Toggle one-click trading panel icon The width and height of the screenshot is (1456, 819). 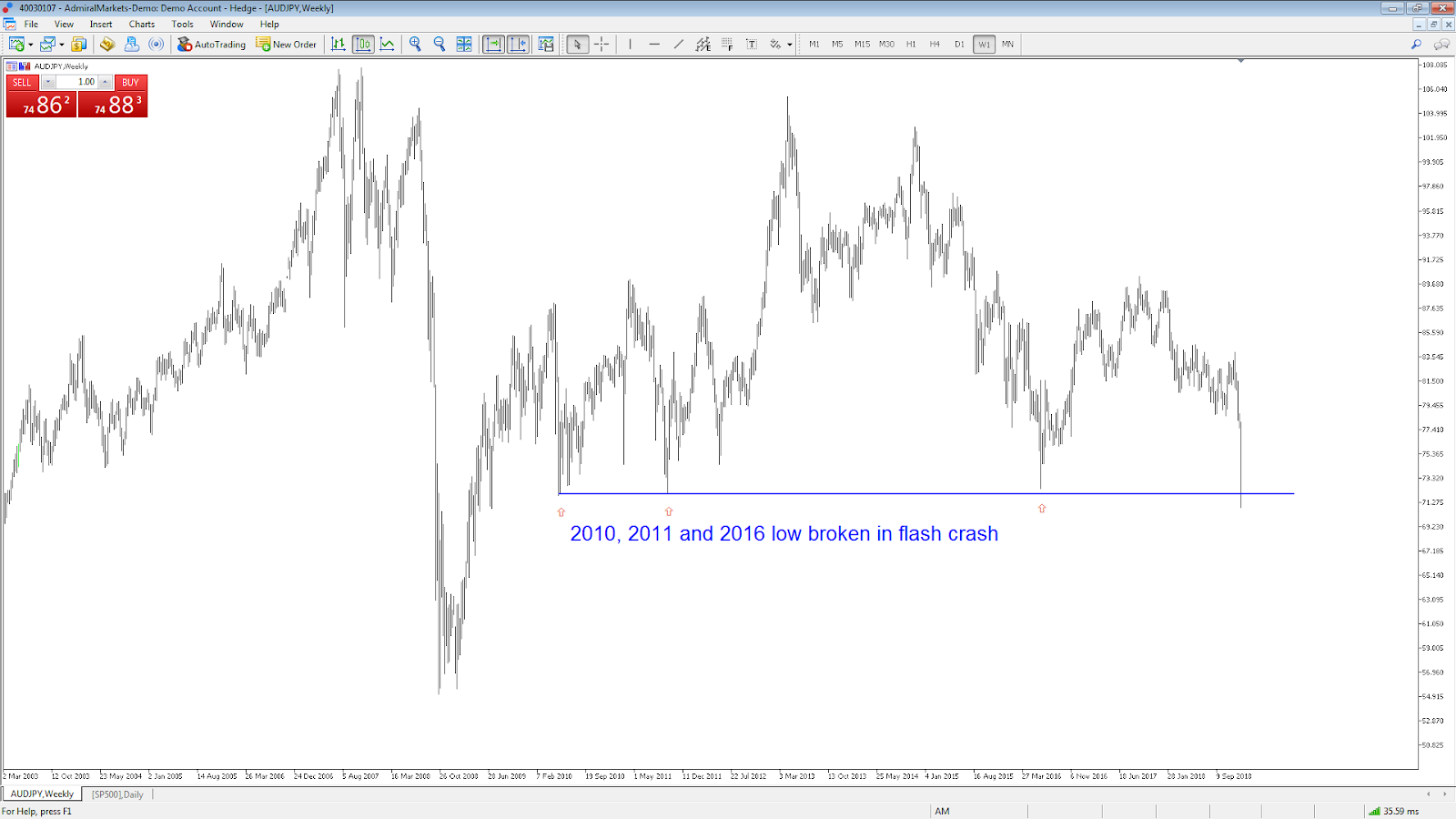[11, 66]
